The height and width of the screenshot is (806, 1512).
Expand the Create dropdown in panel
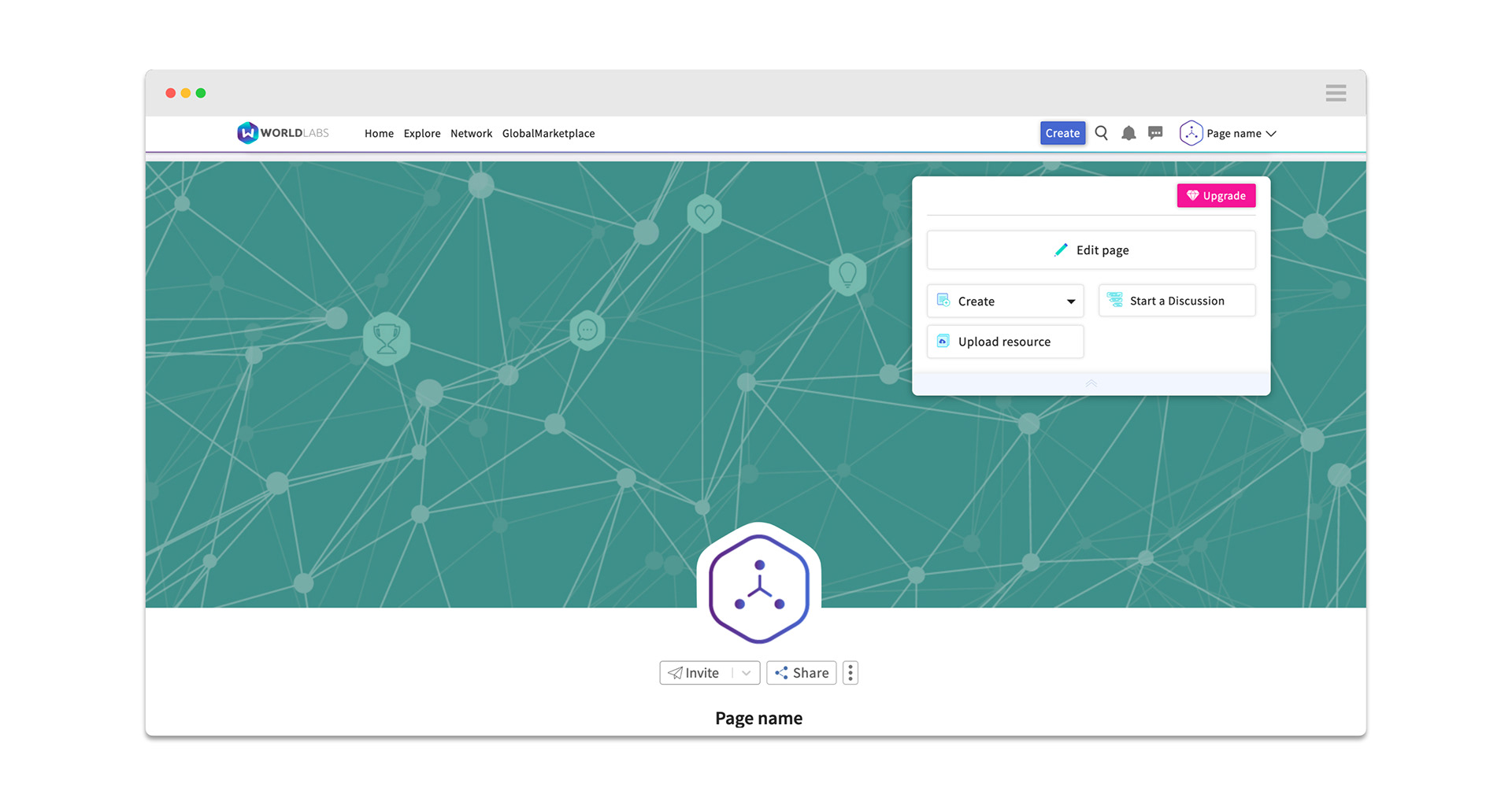(1005, 301)
